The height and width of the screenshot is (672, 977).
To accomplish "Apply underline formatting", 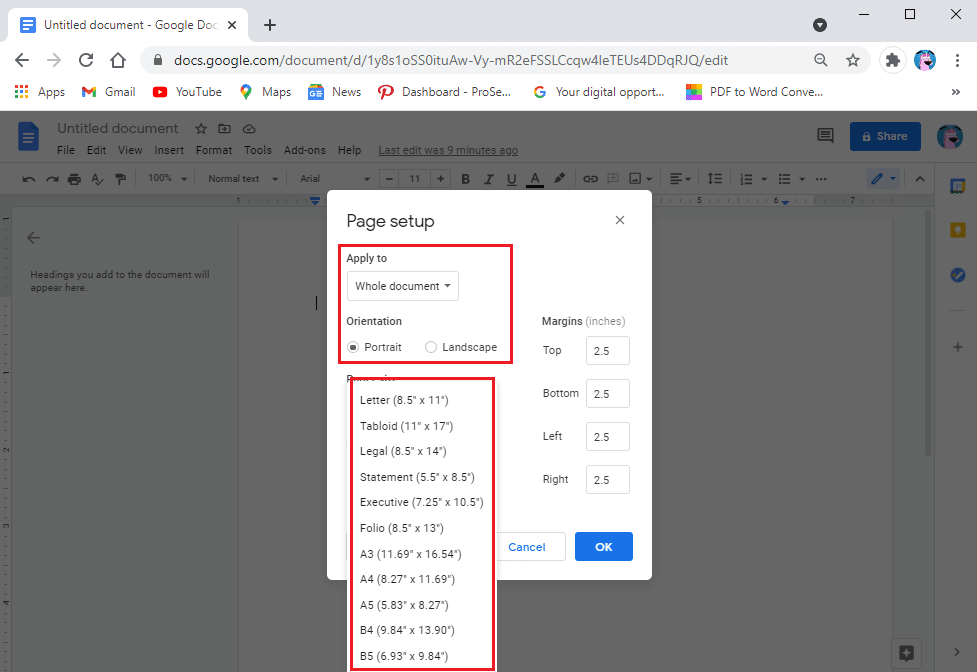I will (510, 178).
